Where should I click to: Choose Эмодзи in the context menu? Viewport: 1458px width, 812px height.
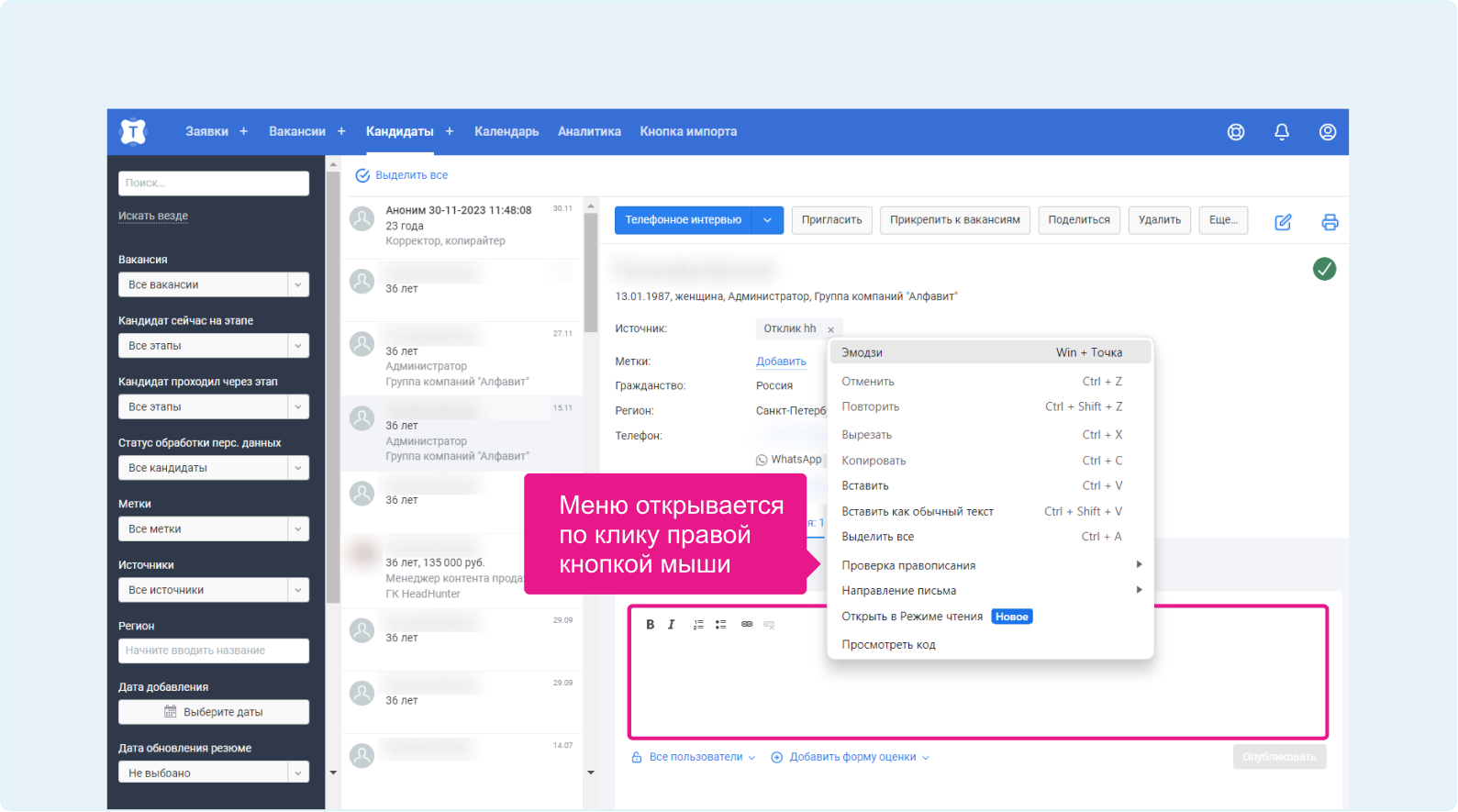[990, 353]
